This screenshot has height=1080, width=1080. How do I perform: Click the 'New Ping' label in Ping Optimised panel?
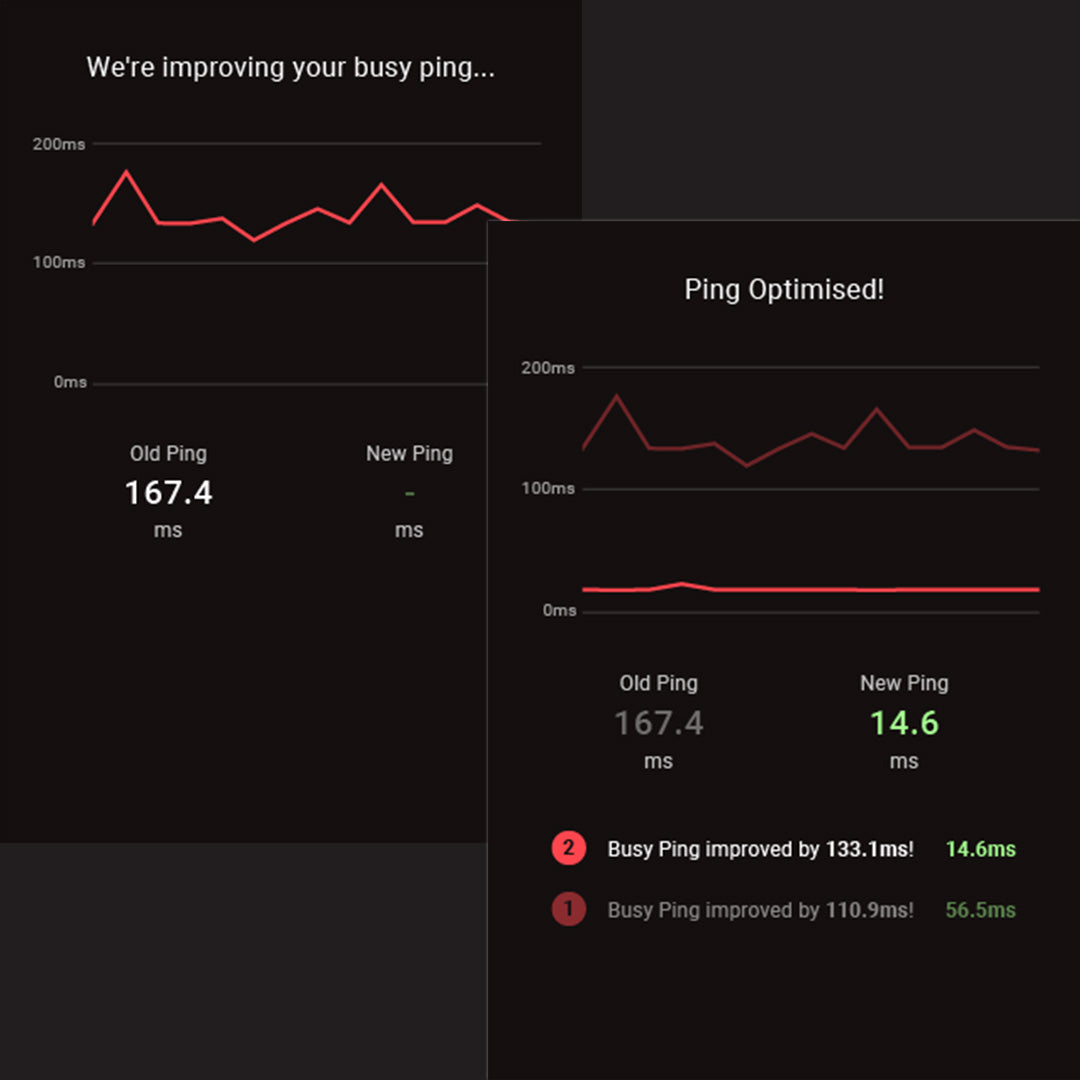(x=904, y=683)
